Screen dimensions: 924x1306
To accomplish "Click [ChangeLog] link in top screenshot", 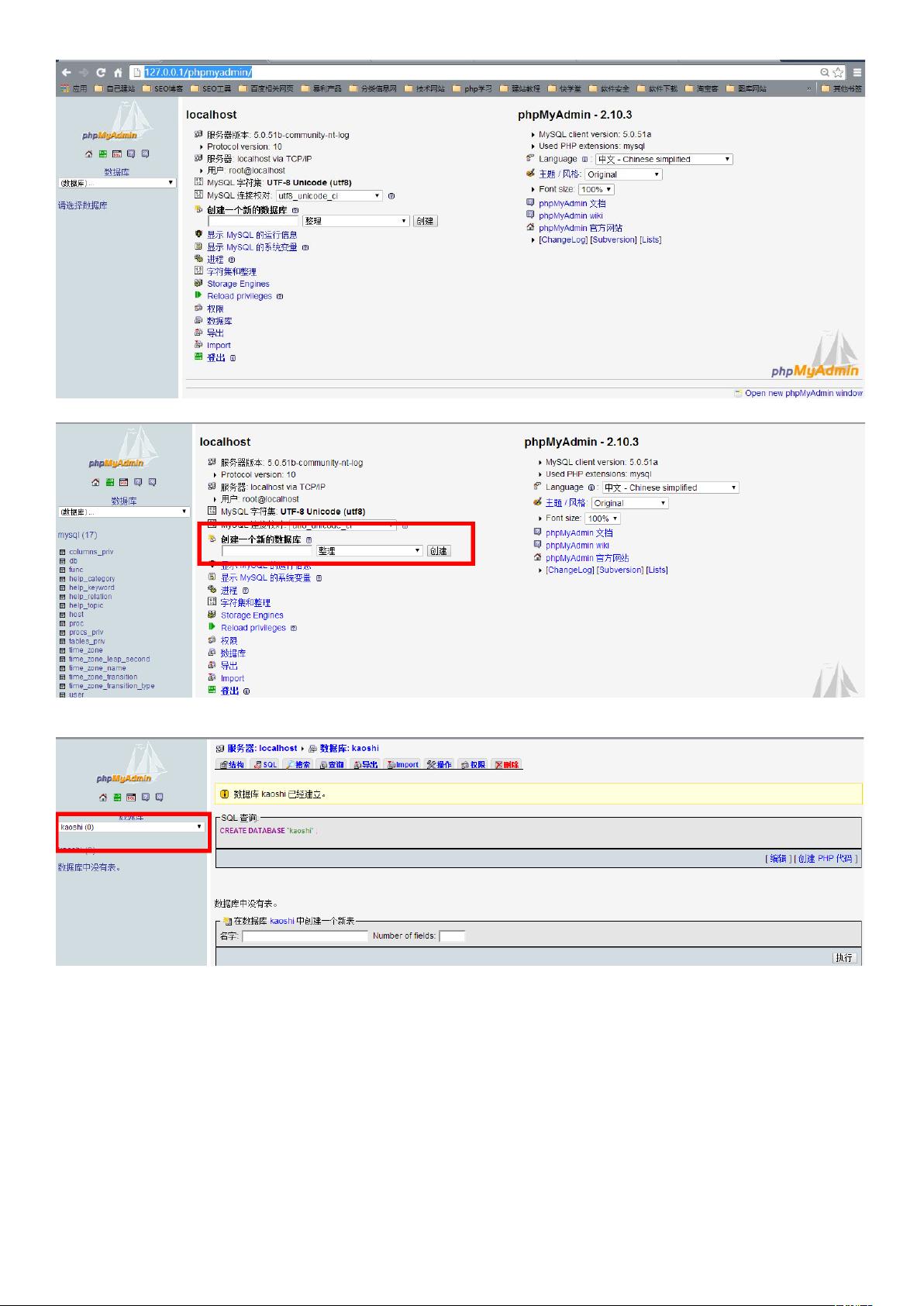I will coord(564,239).
